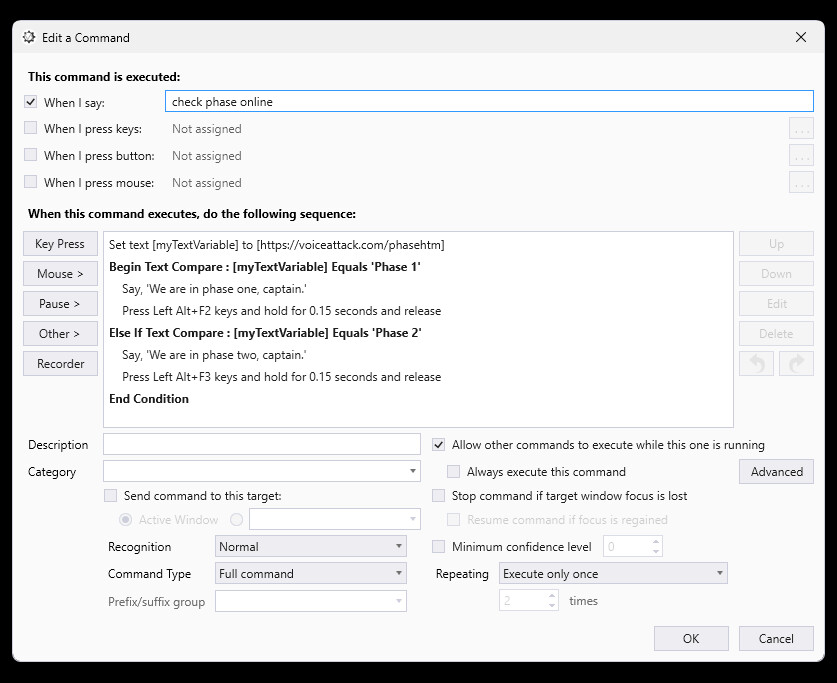Click the undo arrow icon below Delete
This screenshot has height=683, width=837.
point(756,363)
